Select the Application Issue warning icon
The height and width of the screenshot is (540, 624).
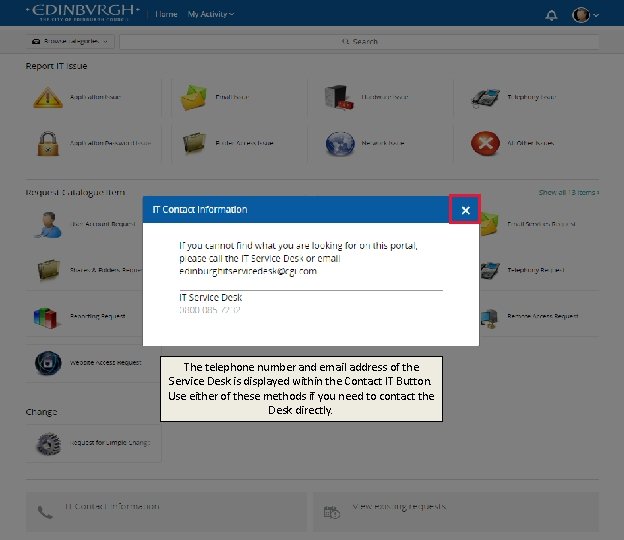[x=47, y=97]
